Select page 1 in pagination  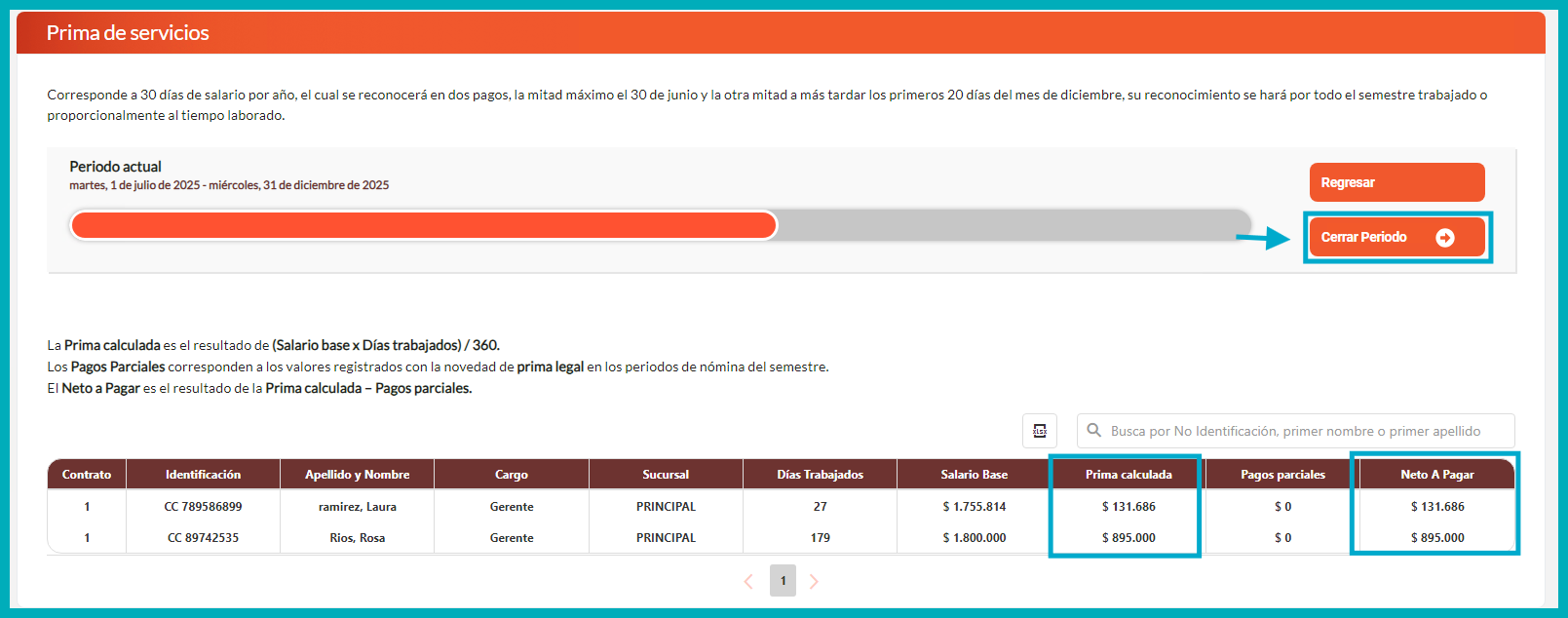783,581
